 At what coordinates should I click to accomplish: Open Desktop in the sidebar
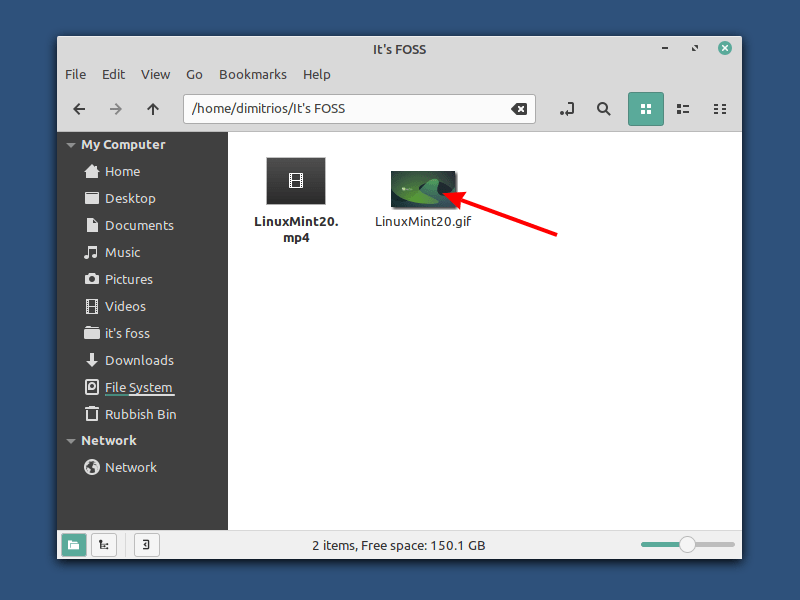click(142, 198)
